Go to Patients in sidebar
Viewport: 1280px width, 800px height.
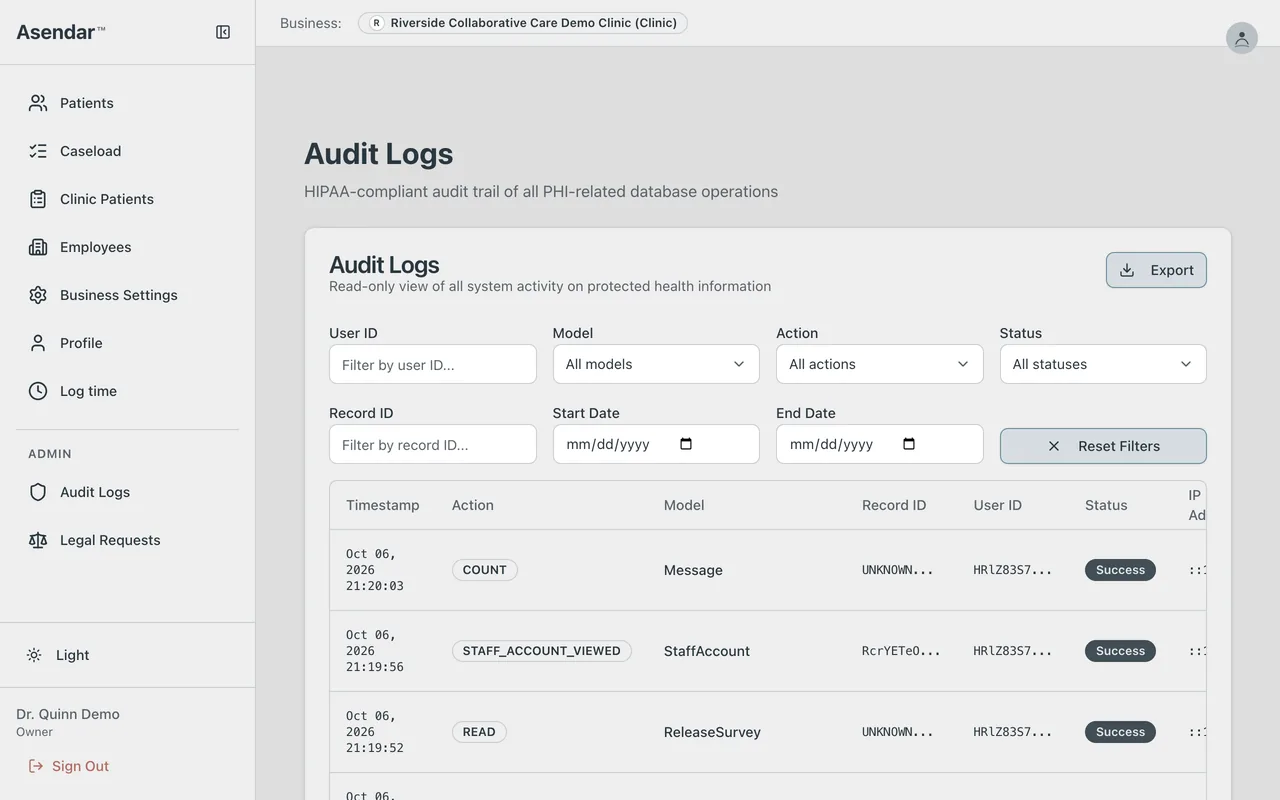[x=127, y=103]
